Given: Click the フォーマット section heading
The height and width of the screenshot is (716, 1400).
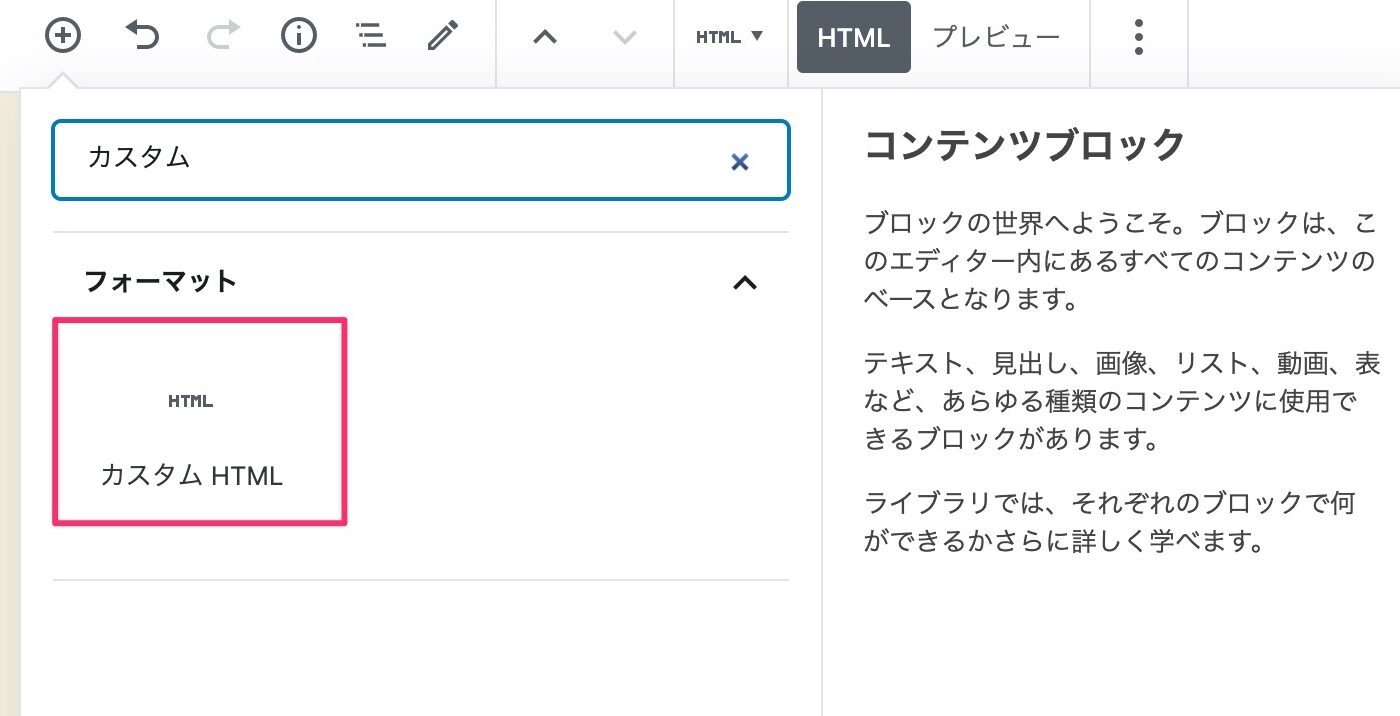Looking at the screenshot, I should [x=161, y=281].
